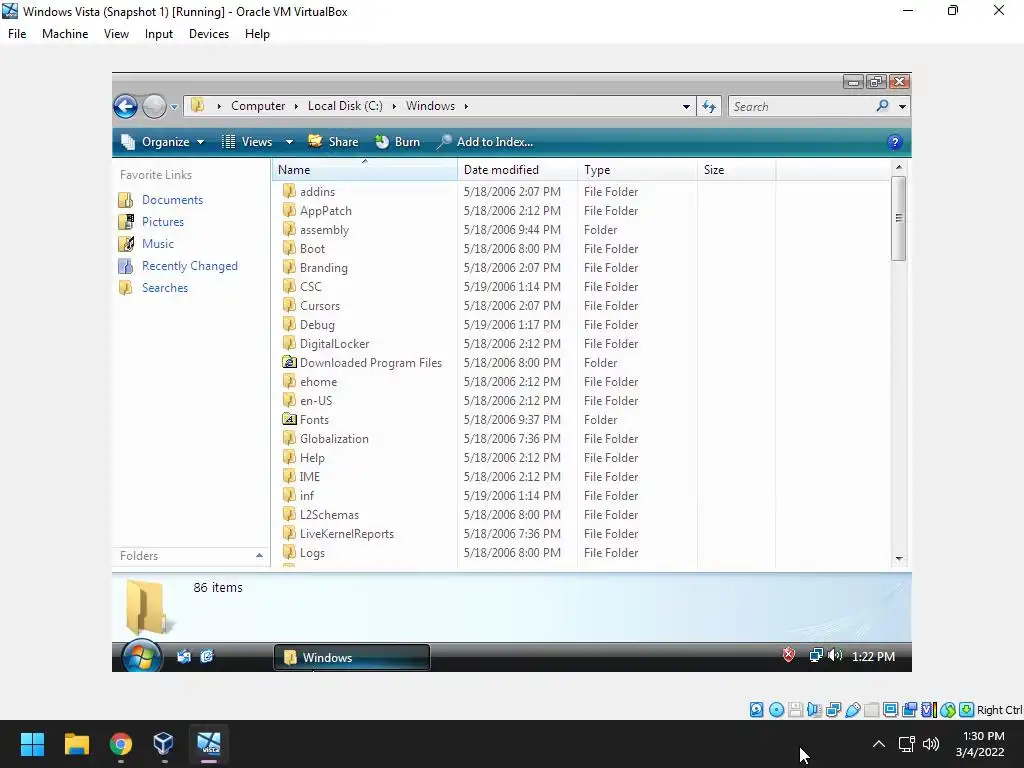Screen dimensions: 1024x768
Task: Click the red security shield tray icon
Action: click(789, 655)
